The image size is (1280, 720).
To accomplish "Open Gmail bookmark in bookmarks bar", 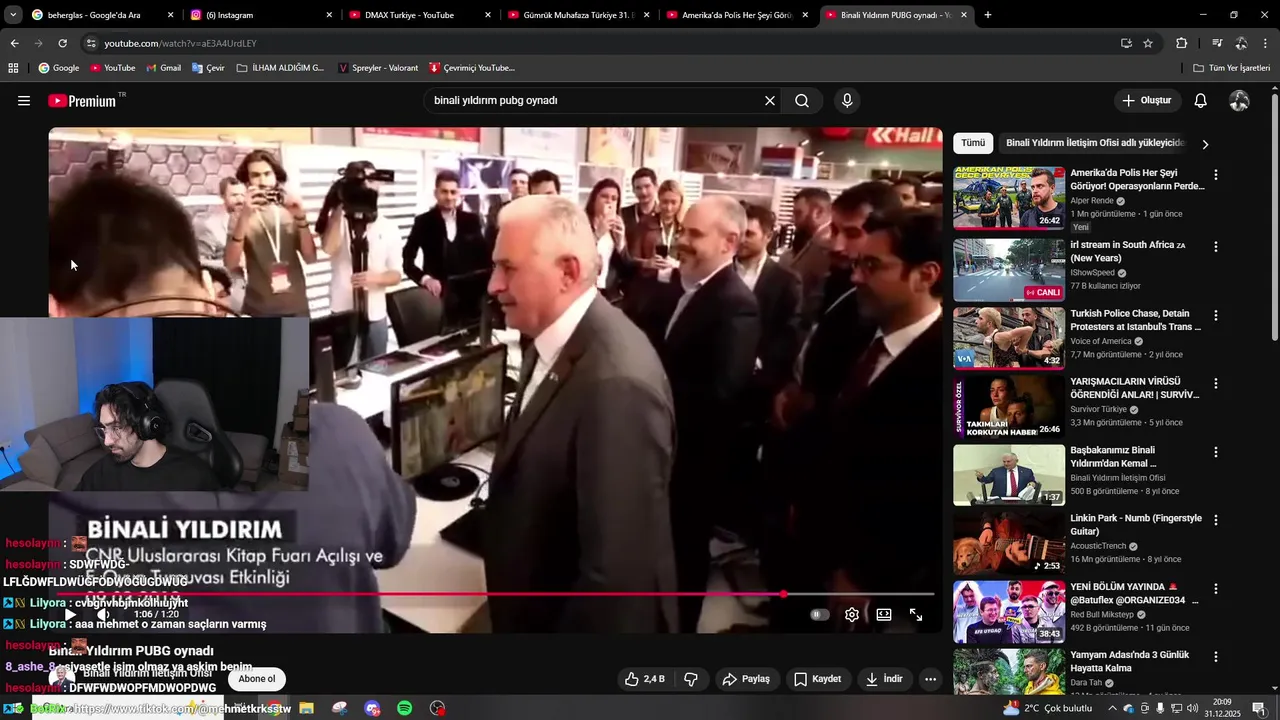I will pos(163,68).
